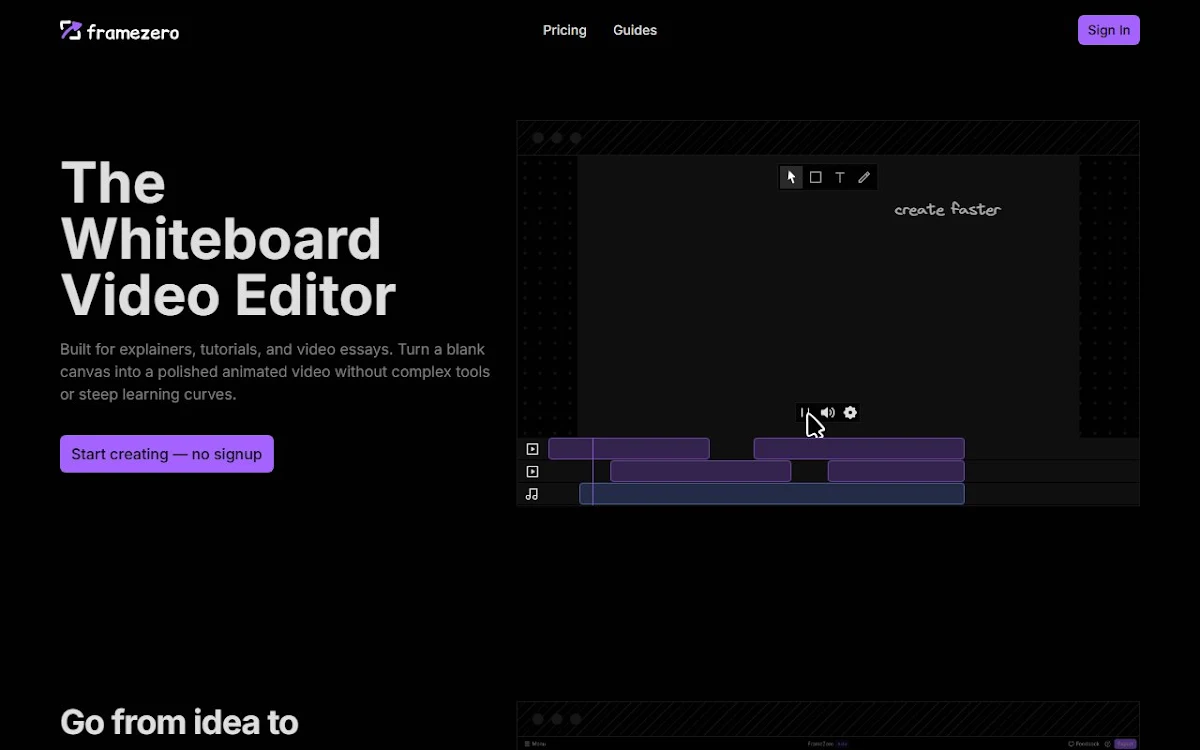Viewport: 1200px width, 750px height.
Task: Select second clip on second video track
Action: [x=896, y=471]
